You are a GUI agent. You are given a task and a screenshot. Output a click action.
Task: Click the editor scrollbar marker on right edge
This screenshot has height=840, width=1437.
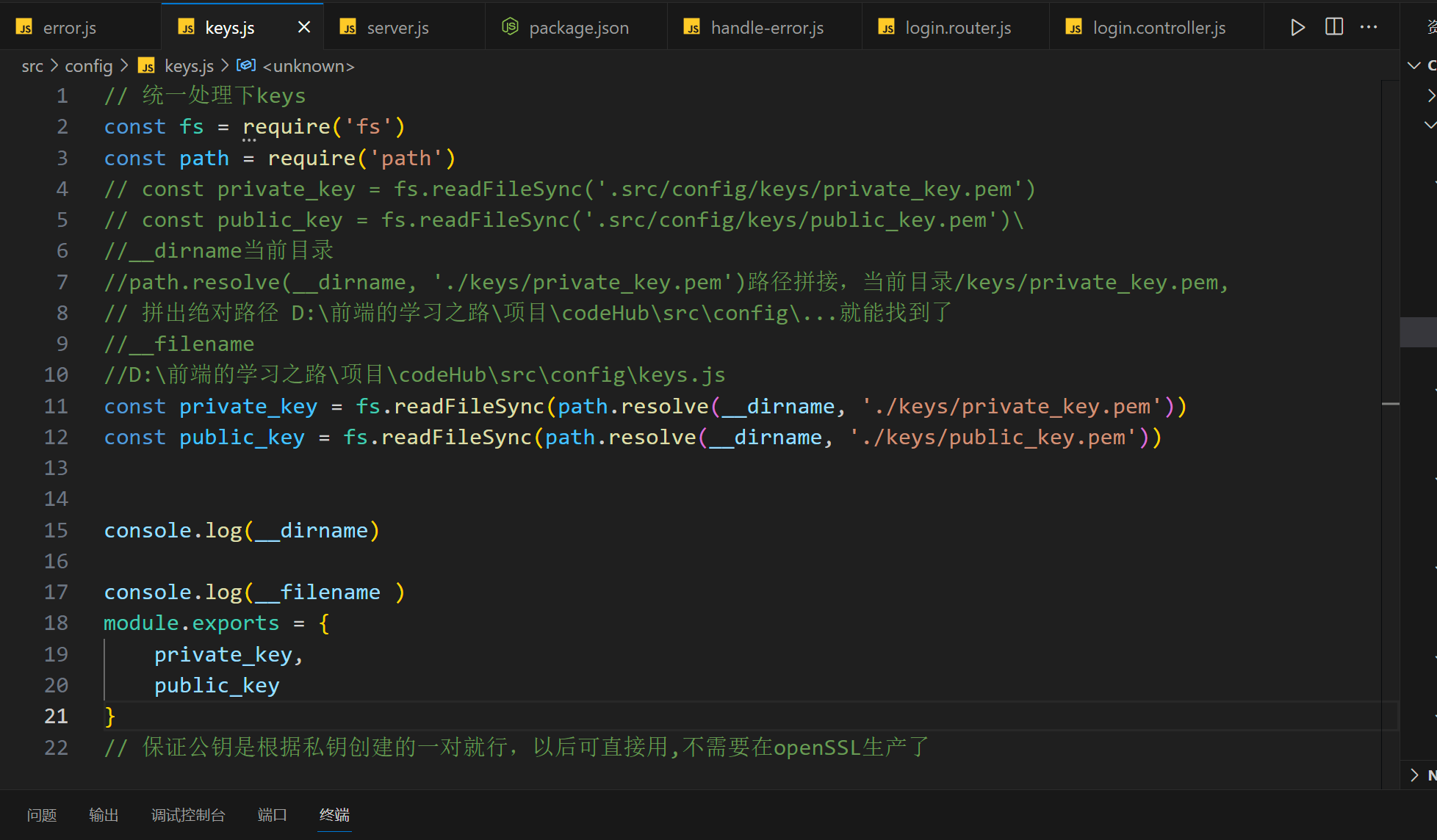[x=1391, y=405]
